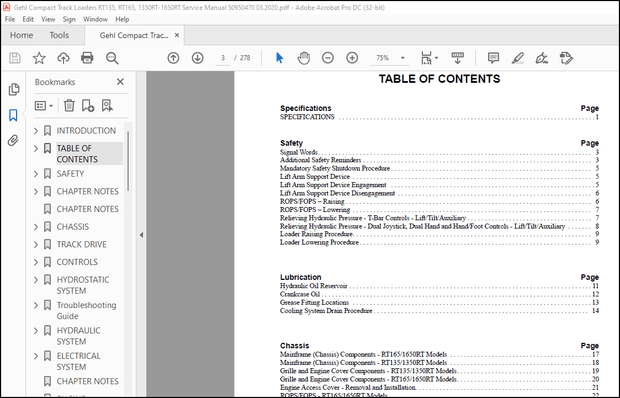Open the Window menu
This screenshot has height=398, width=620.
point(95,19)
